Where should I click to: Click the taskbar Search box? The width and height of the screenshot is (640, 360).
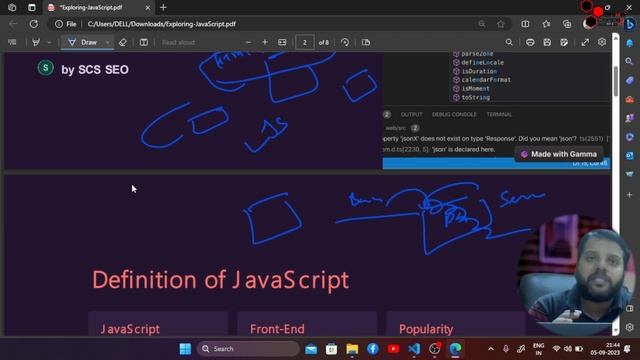pos(248,349)
